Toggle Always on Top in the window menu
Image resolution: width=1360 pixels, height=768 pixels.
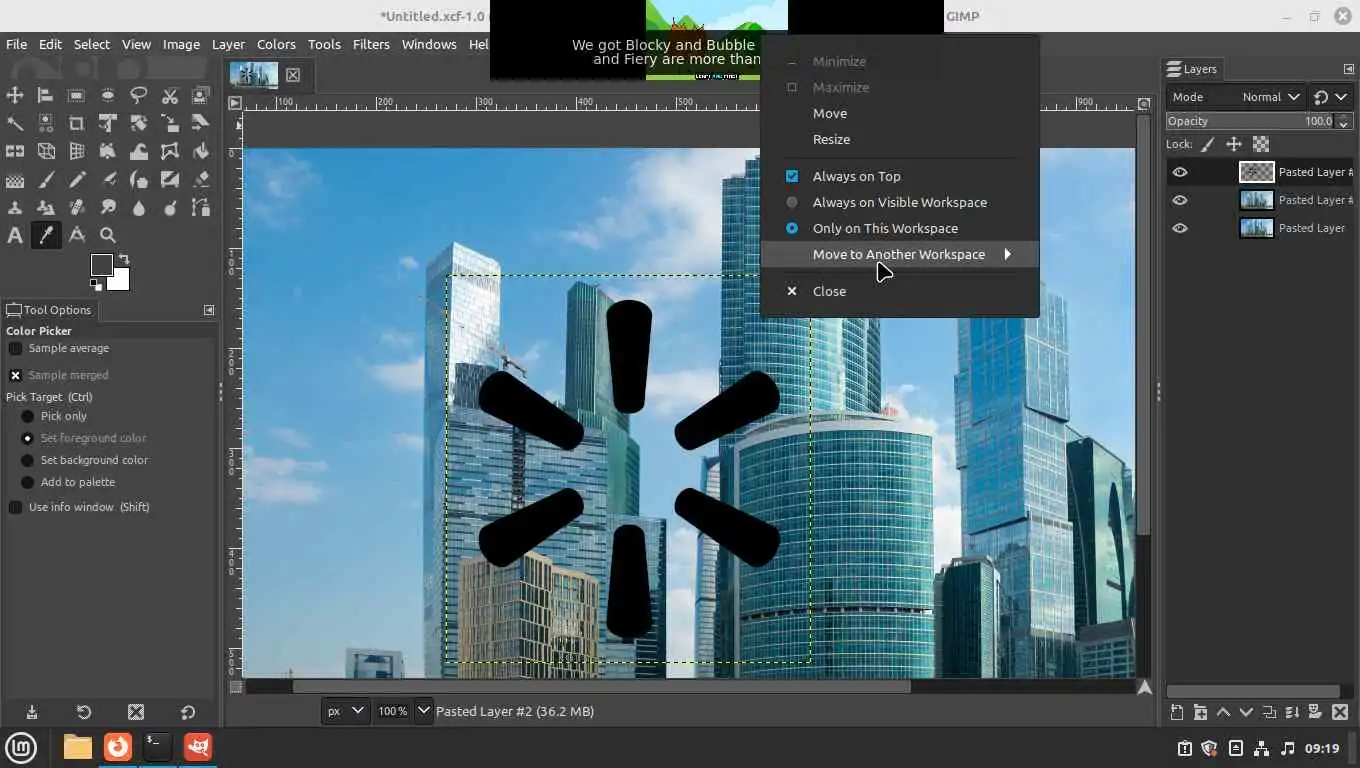click(899, 176)
